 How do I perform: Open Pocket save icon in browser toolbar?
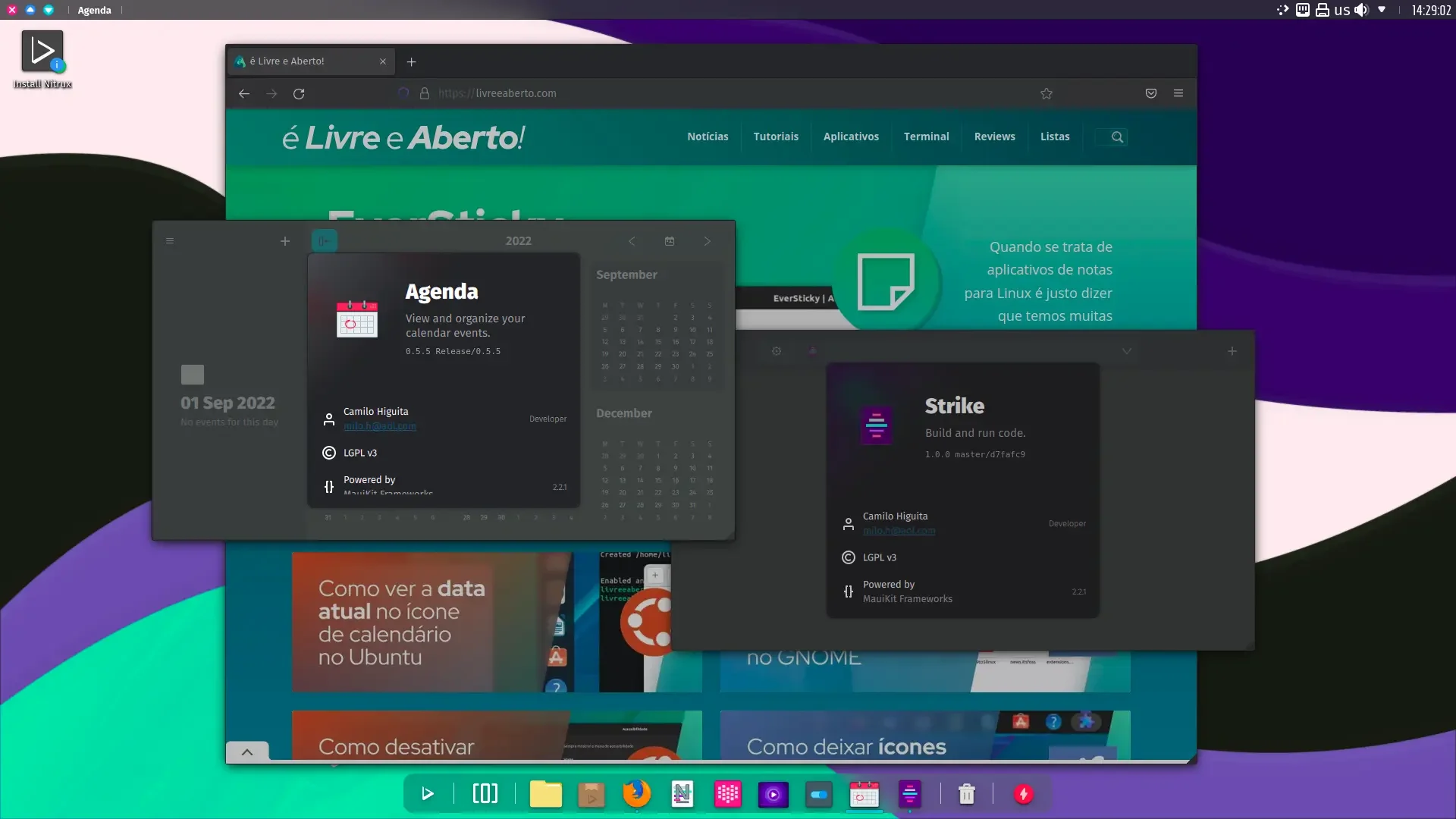pyautogui.click(x=1151, y=93)
